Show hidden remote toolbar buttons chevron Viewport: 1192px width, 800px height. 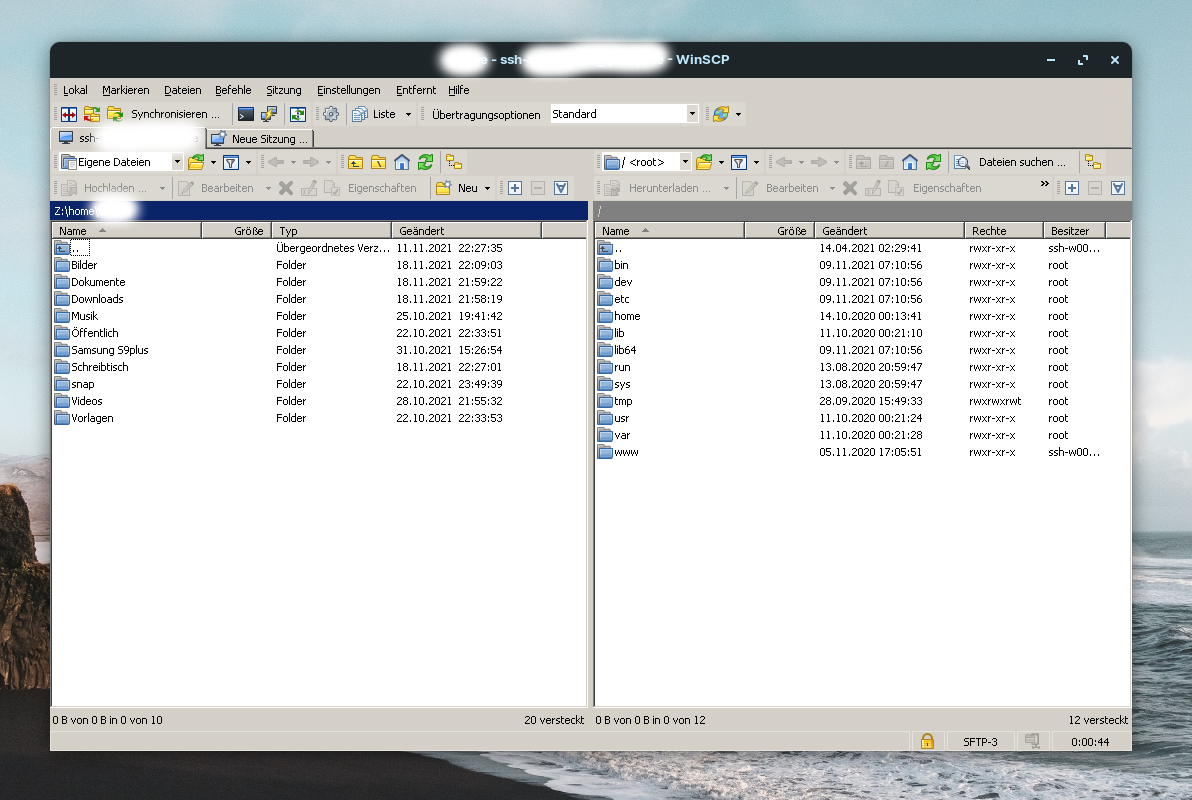coord(1045,184)
